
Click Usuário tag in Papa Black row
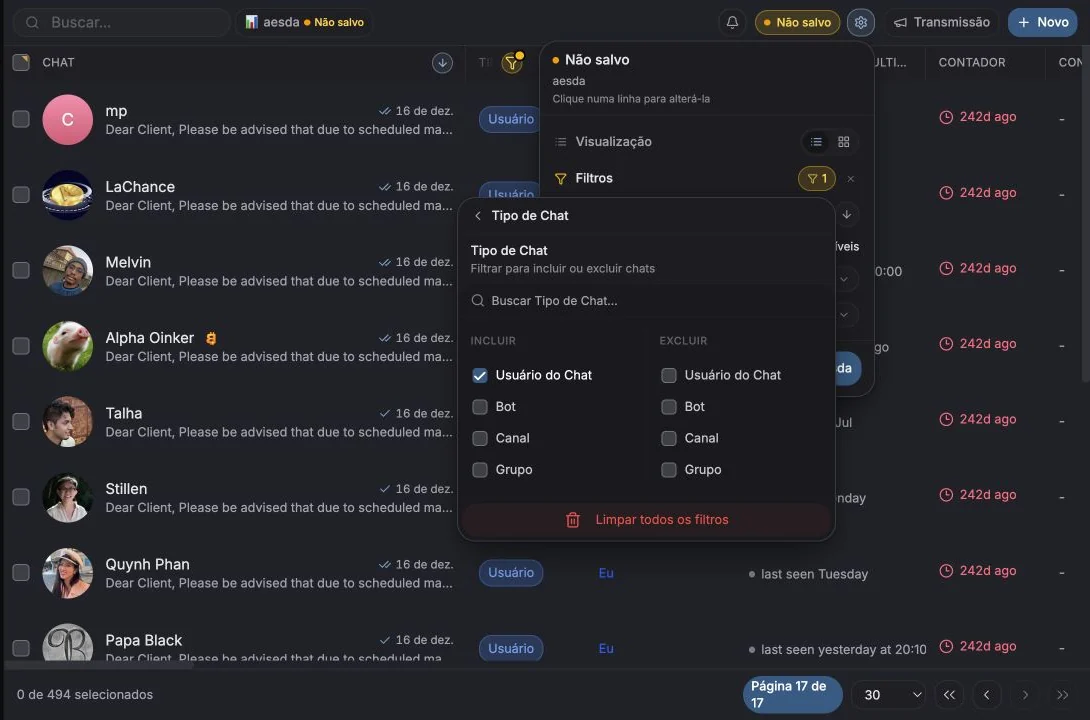click(x=511, y=648)
